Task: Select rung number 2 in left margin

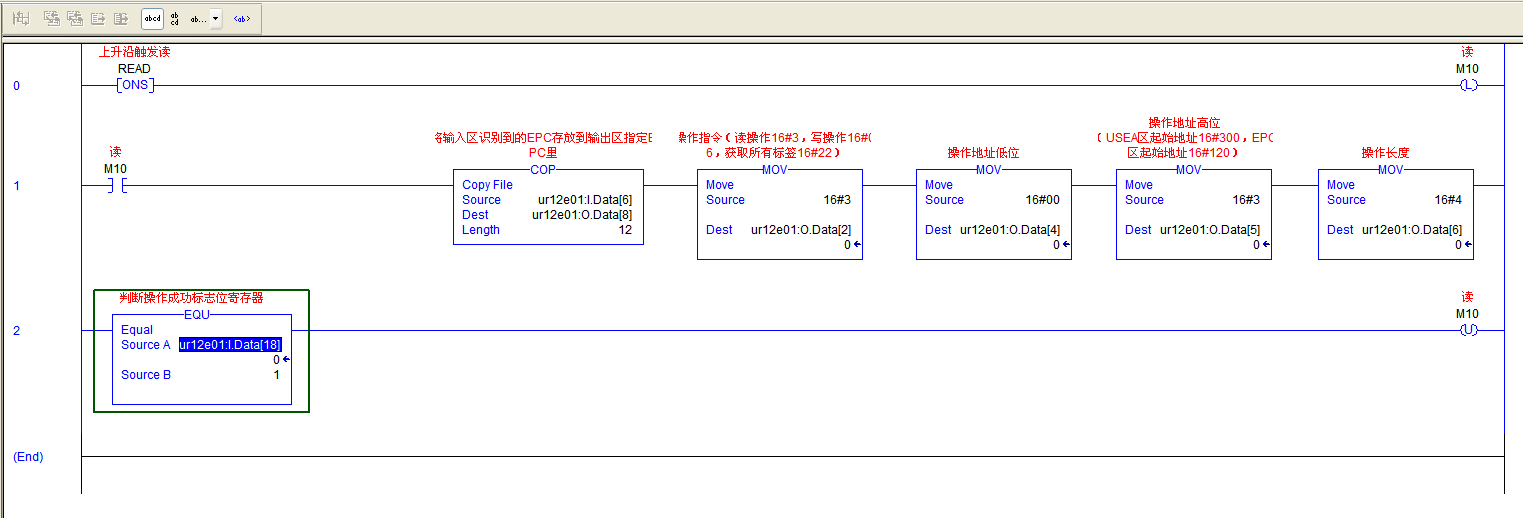Action: pos(16,331)
